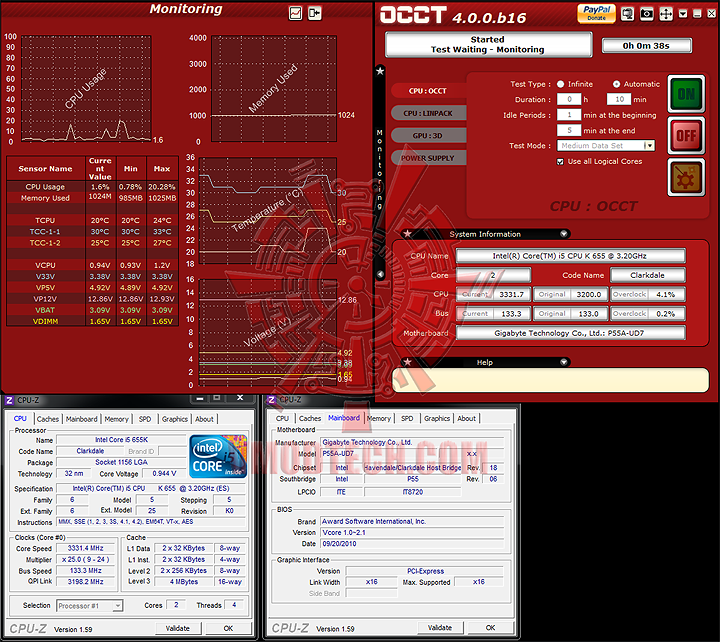Click Validate in the right CPU-Z window

[440, 628]
